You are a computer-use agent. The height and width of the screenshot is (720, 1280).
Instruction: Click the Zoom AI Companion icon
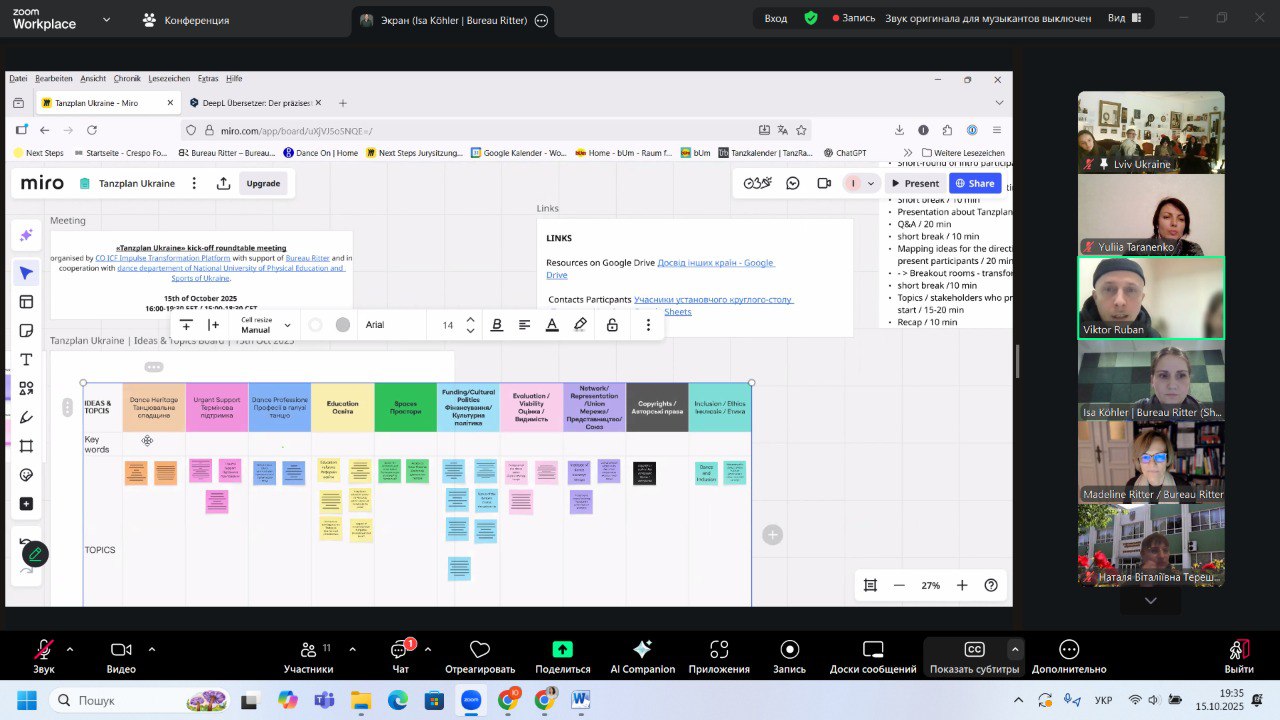642,650
